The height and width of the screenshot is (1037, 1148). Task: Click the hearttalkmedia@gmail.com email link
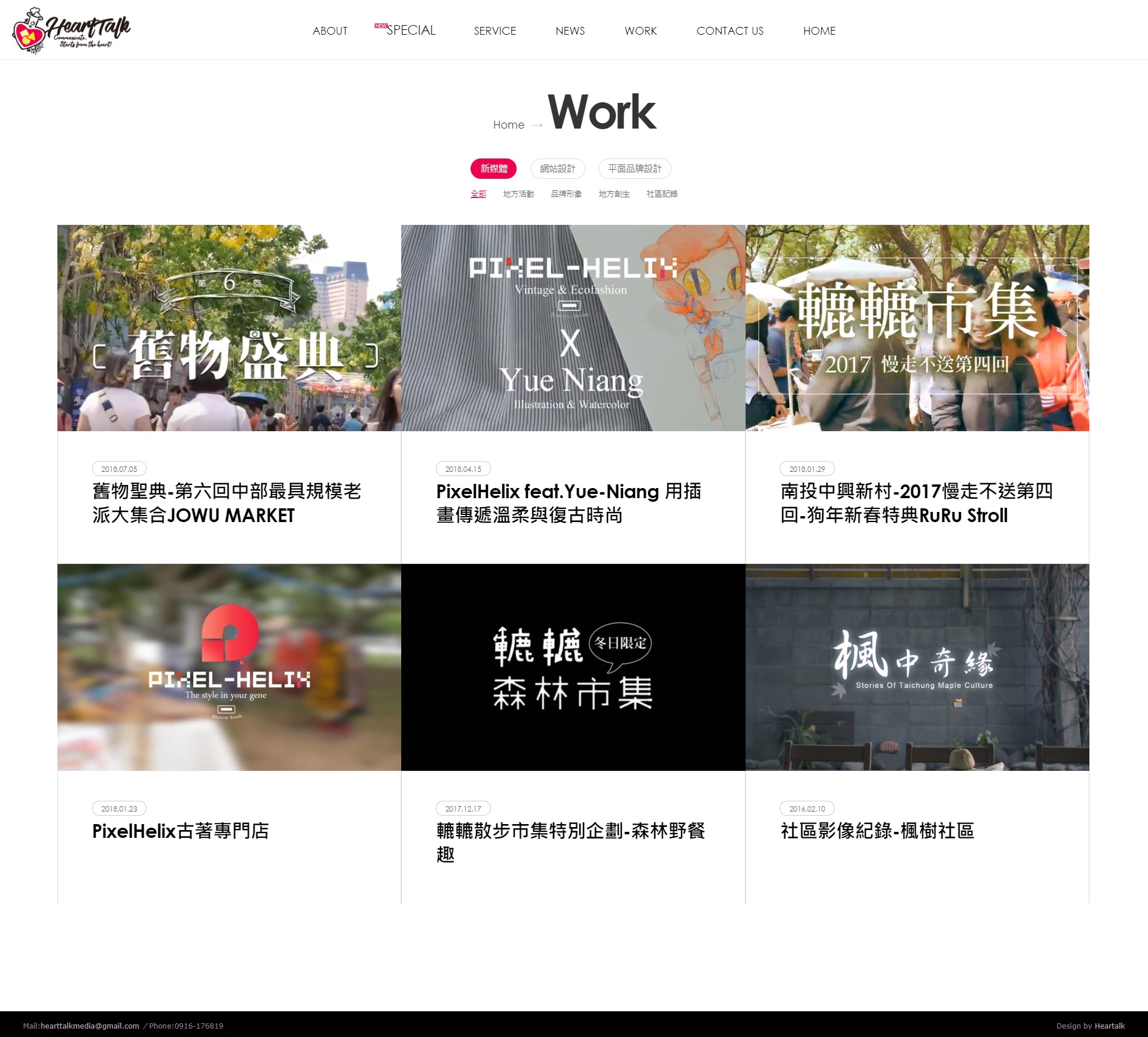pos(90,1026)
